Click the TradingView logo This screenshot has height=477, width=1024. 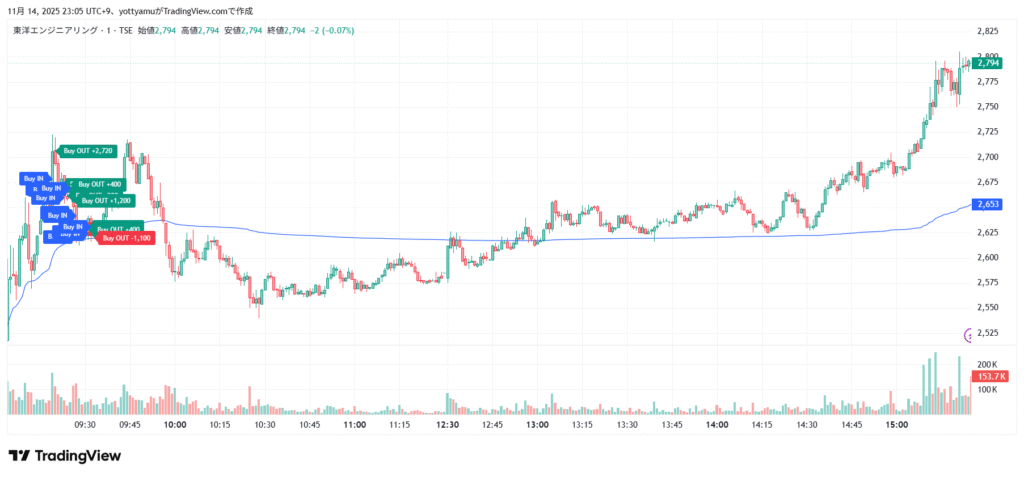click(65, 456)
